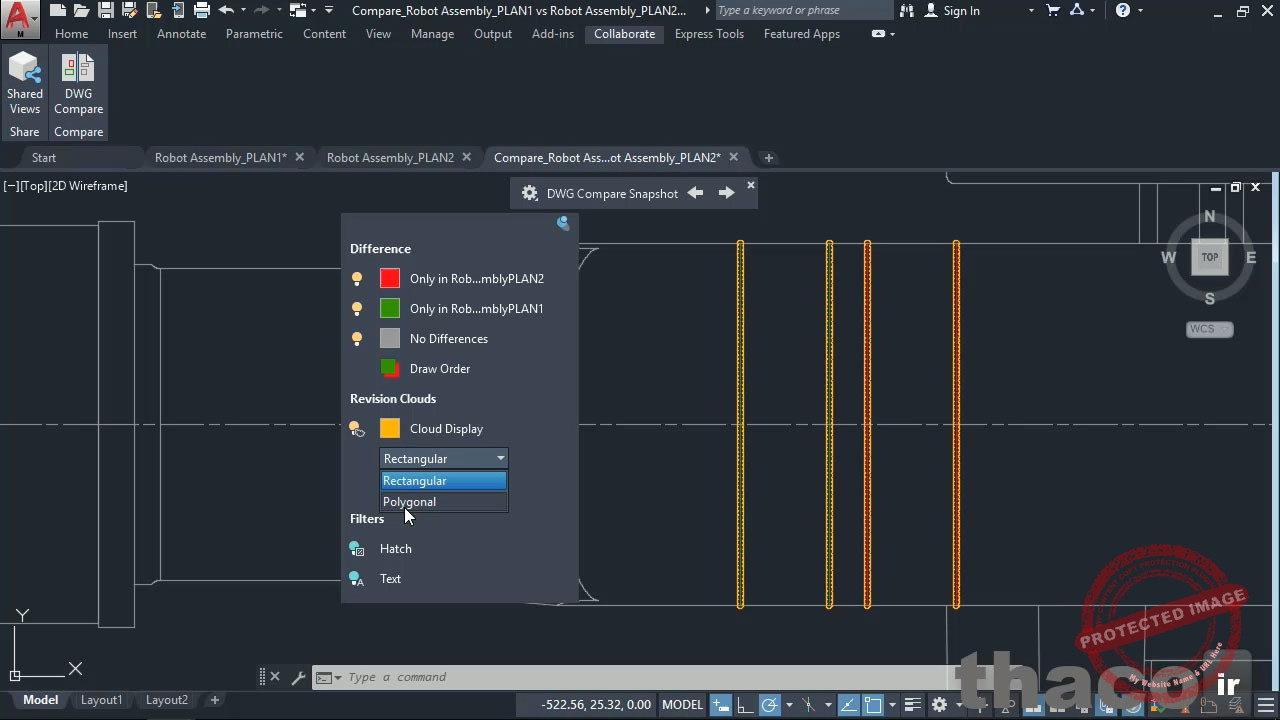This screenshot has height=720, width=1280.
Task: Open the Shared Views tool
Action: click(x=25, y=85)
